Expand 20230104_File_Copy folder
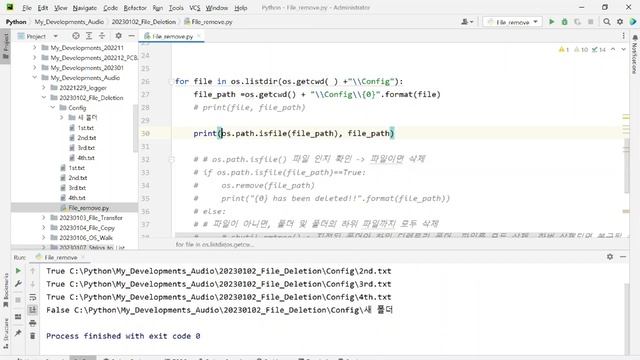Screen dimensions: 640x360 click(44, 228)
